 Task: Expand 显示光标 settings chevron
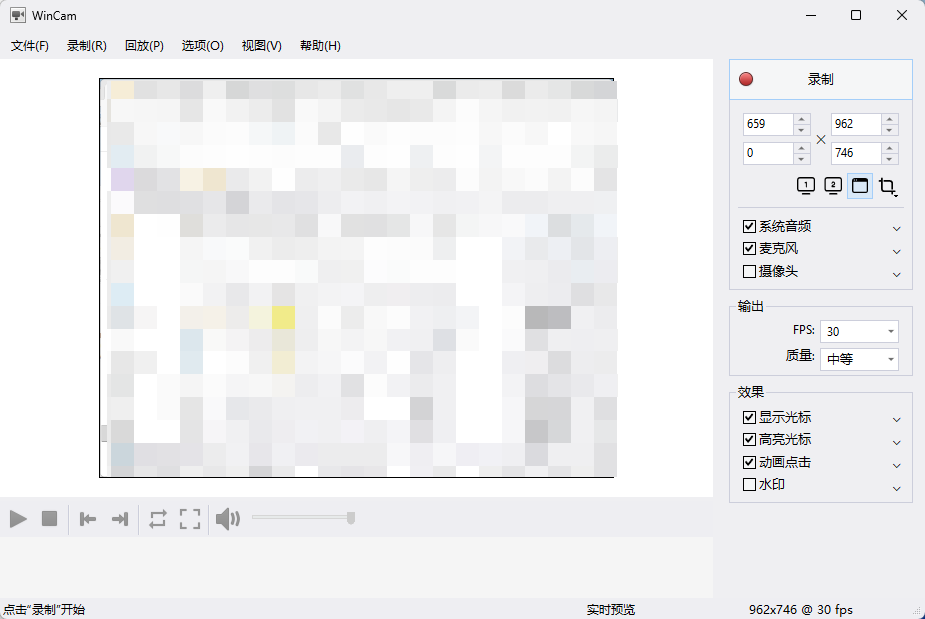pos(897,420)
